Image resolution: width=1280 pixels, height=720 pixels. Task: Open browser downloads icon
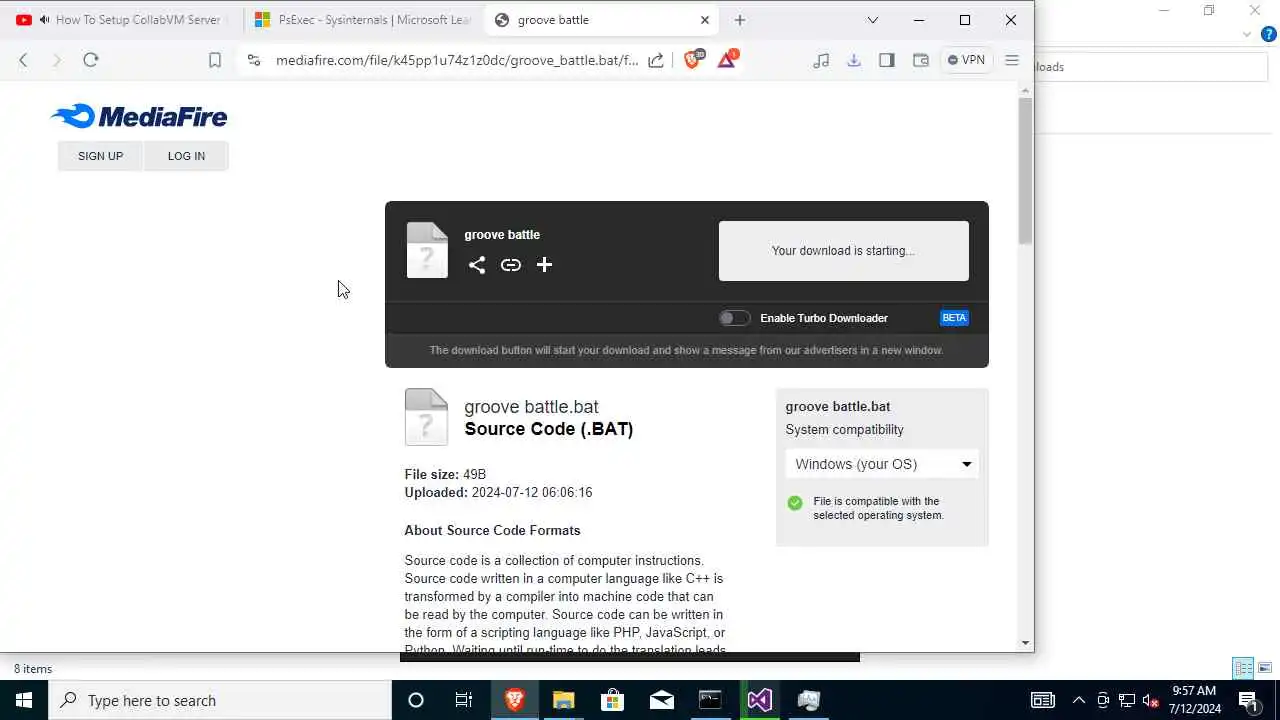click(854, 60)
